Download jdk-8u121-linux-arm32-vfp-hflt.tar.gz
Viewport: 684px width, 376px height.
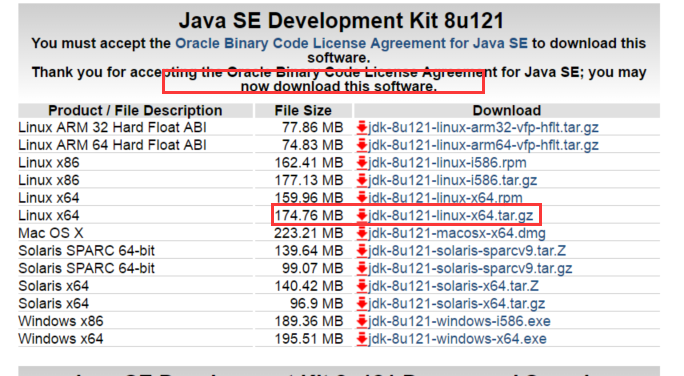[483, 127]
